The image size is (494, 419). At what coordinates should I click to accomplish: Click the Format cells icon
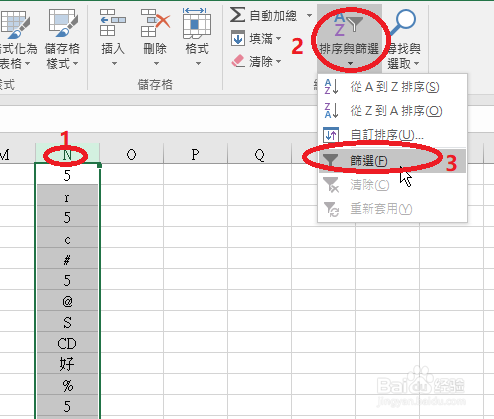point(197,23)
